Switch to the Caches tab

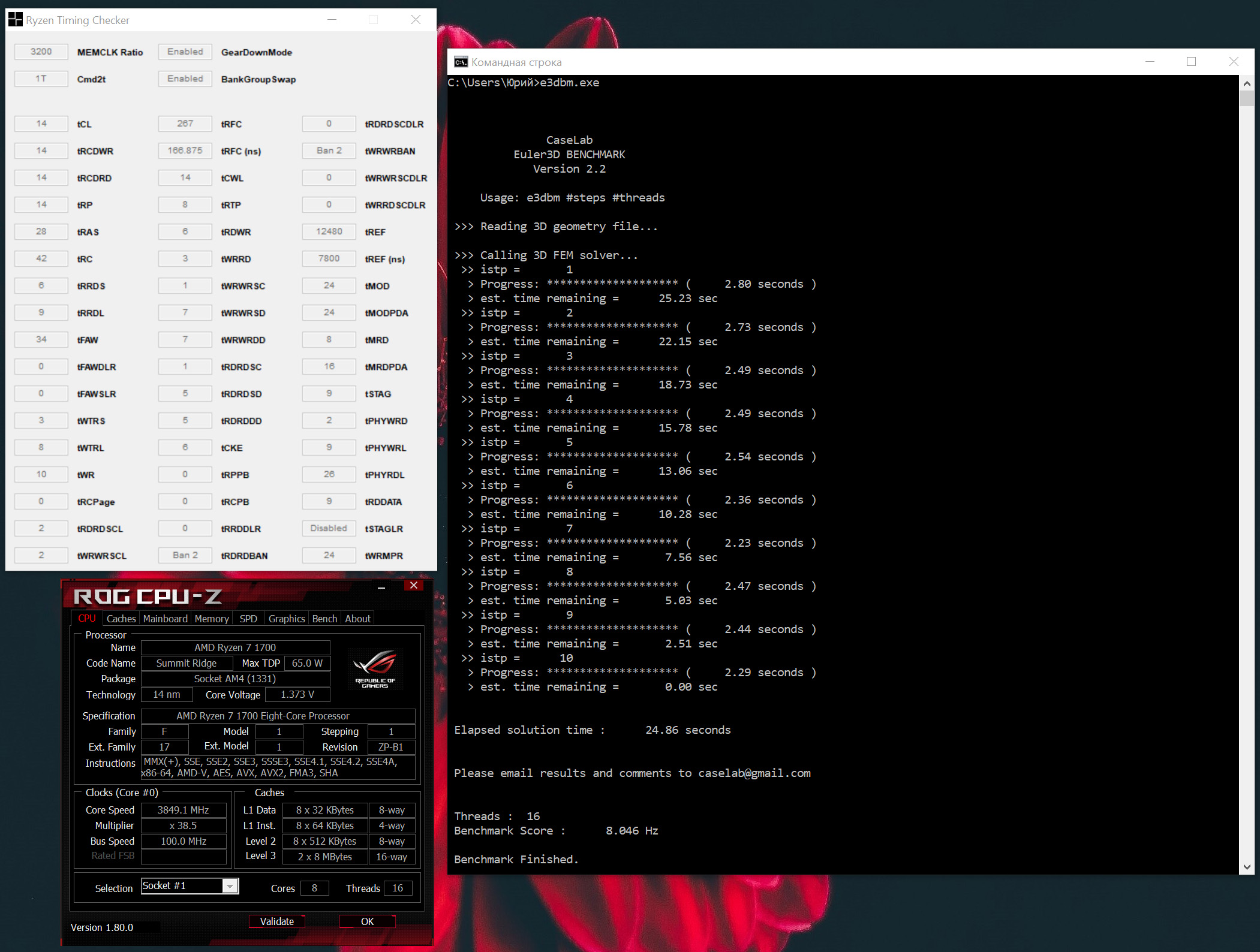coord(121,619)
